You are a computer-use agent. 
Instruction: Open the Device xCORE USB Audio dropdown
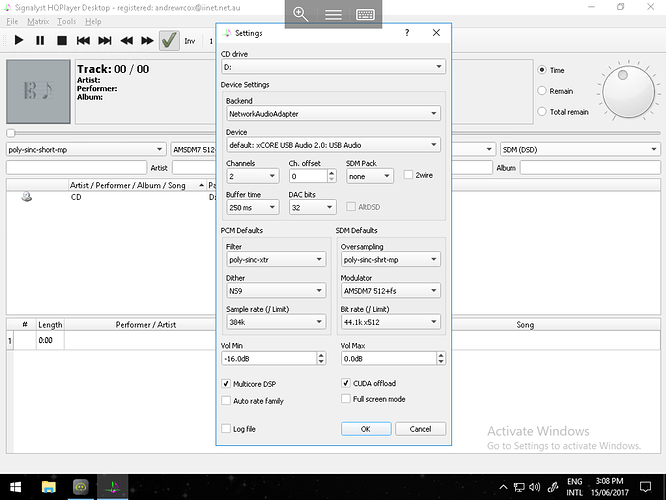tap(333, 145)
